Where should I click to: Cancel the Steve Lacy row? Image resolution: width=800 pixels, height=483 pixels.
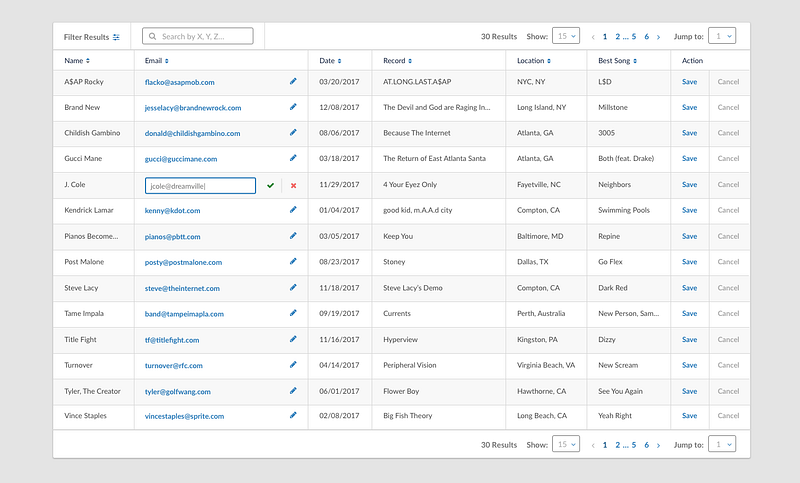(x=728, y=288)
